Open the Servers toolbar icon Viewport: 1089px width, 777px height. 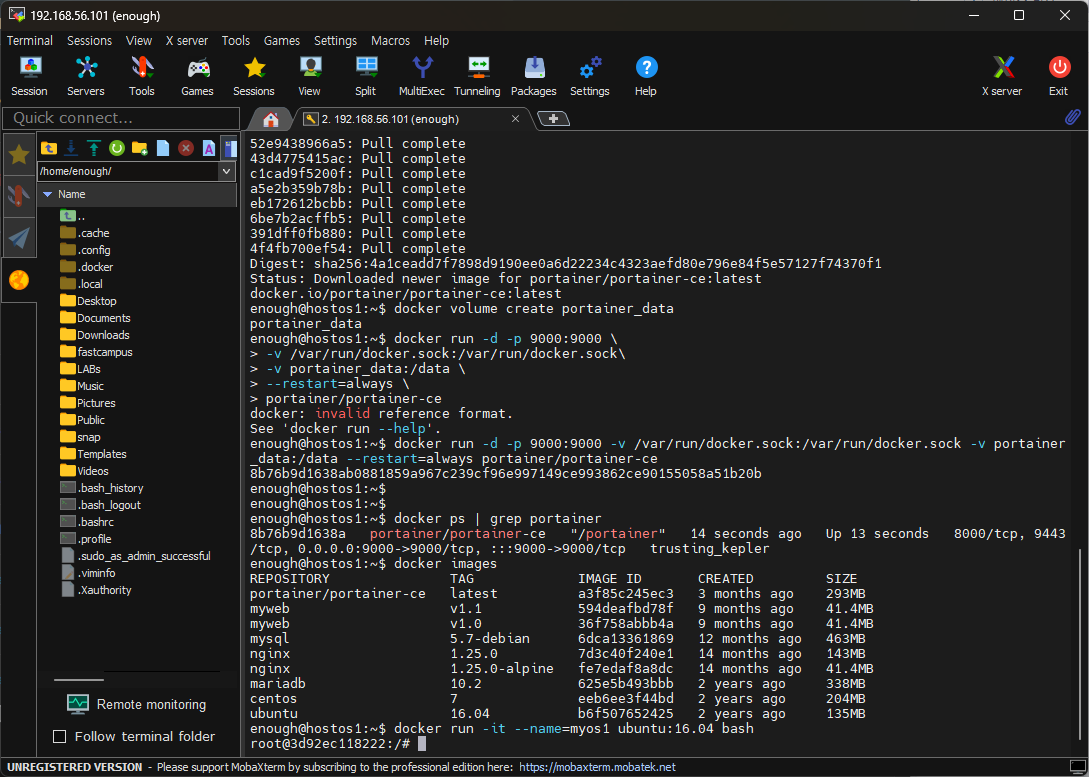pyautogui.click(x=85, y=76)
